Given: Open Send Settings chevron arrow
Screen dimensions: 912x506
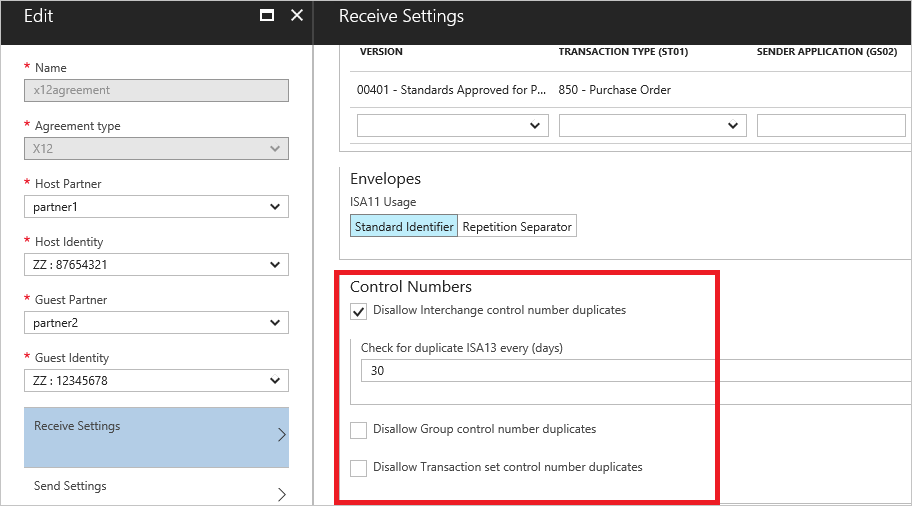Looking at the screenshot, I should (x=281, y=494).
